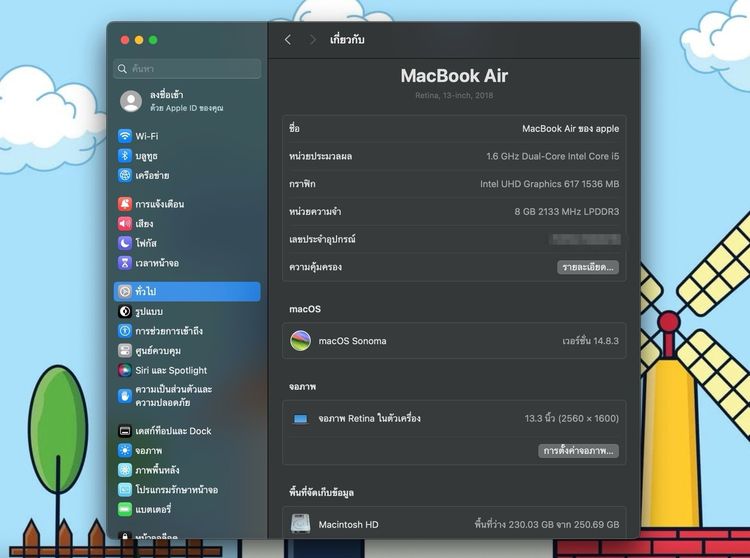Click the 'กราฟิก' row label

(302, 184)
